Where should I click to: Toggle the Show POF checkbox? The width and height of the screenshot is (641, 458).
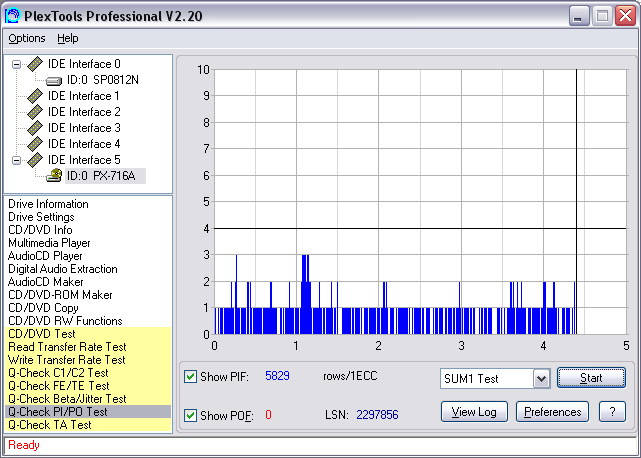click(x=191, y=415)
